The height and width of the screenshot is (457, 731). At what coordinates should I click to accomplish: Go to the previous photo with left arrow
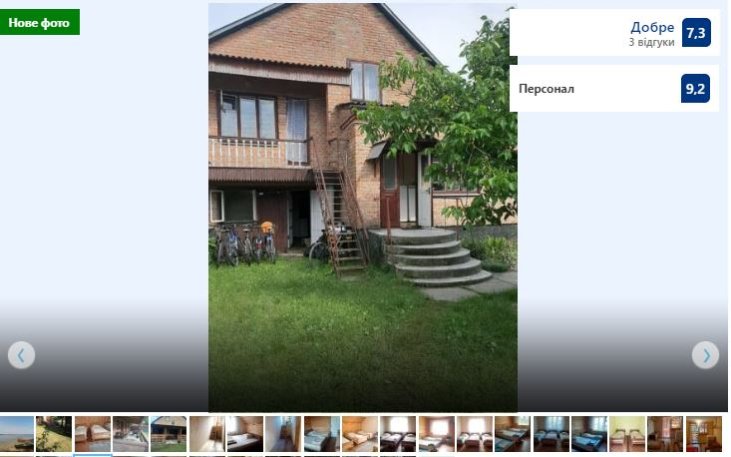coord(21,355)
